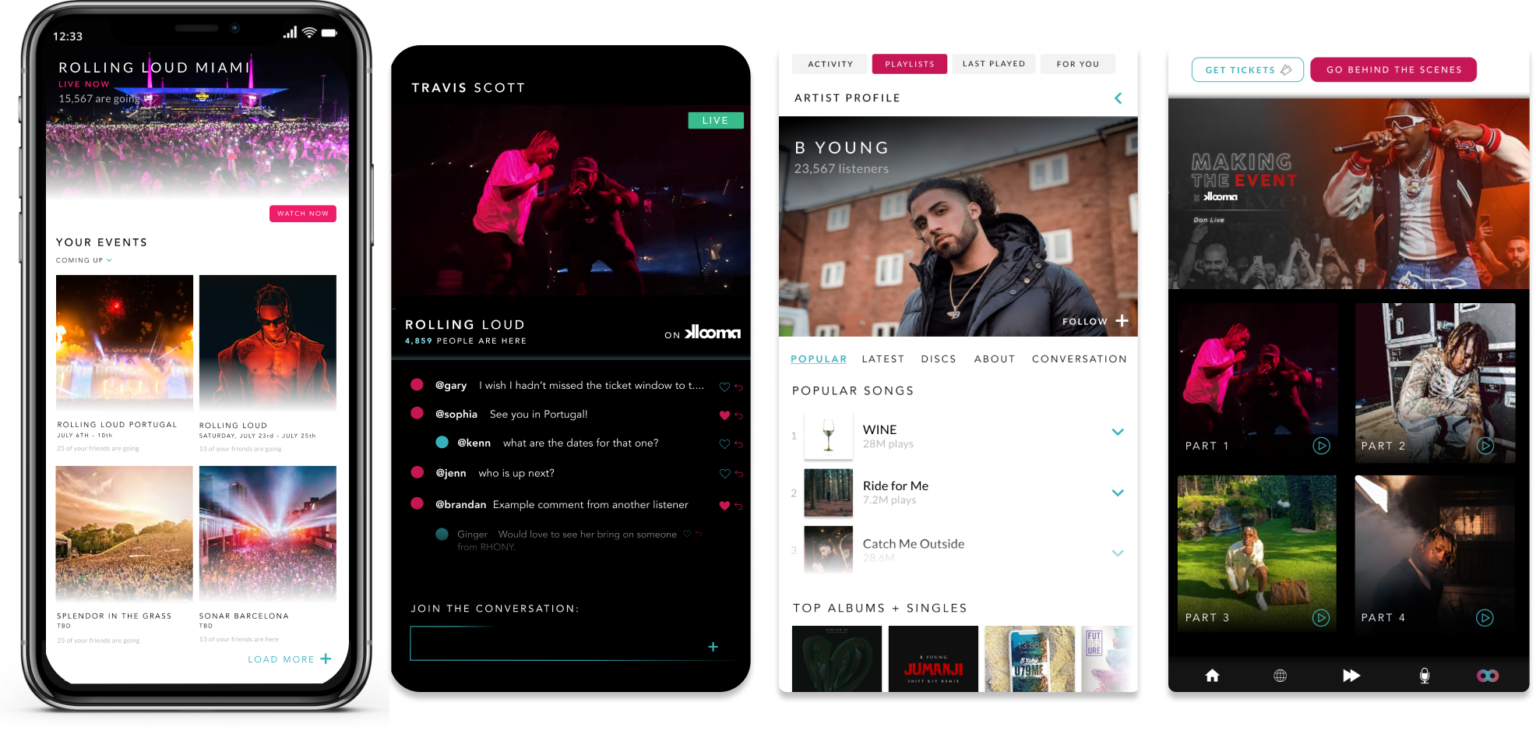Like @jenn's comment with heart icon
This screenshot has width=1536, height=738.
coord(724,474)
